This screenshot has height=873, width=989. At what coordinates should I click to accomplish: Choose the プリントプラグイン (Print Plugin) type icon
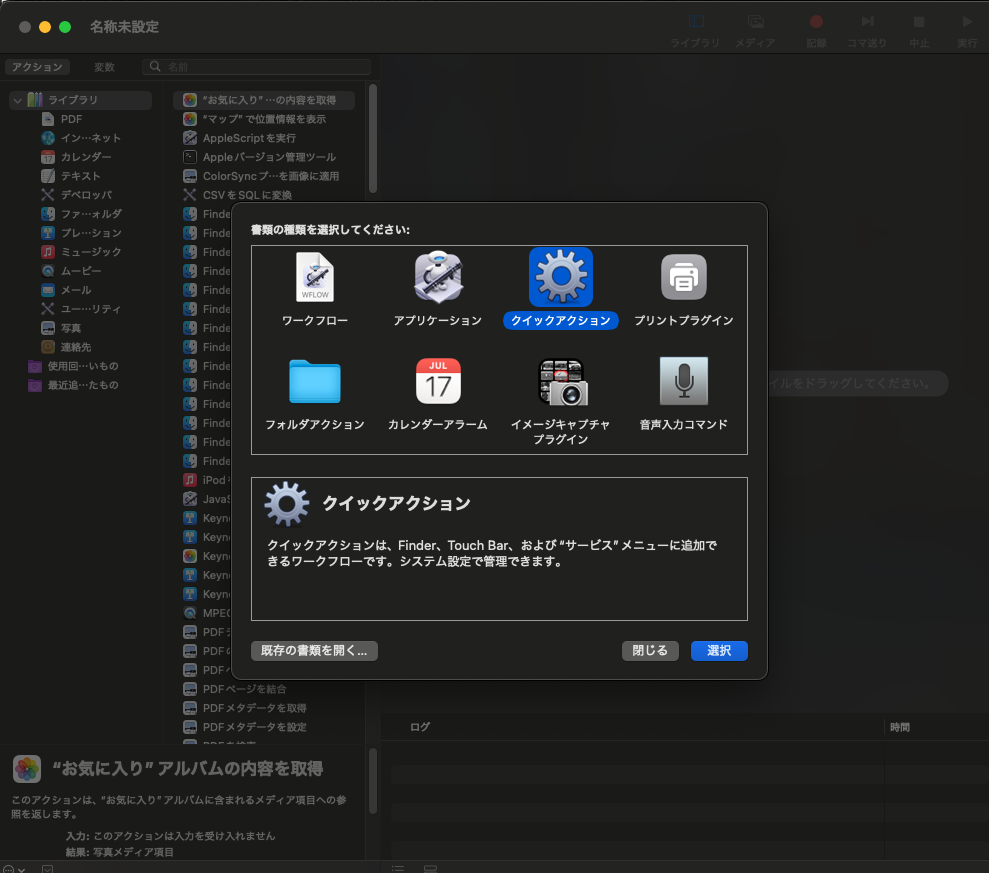point(683,277)
